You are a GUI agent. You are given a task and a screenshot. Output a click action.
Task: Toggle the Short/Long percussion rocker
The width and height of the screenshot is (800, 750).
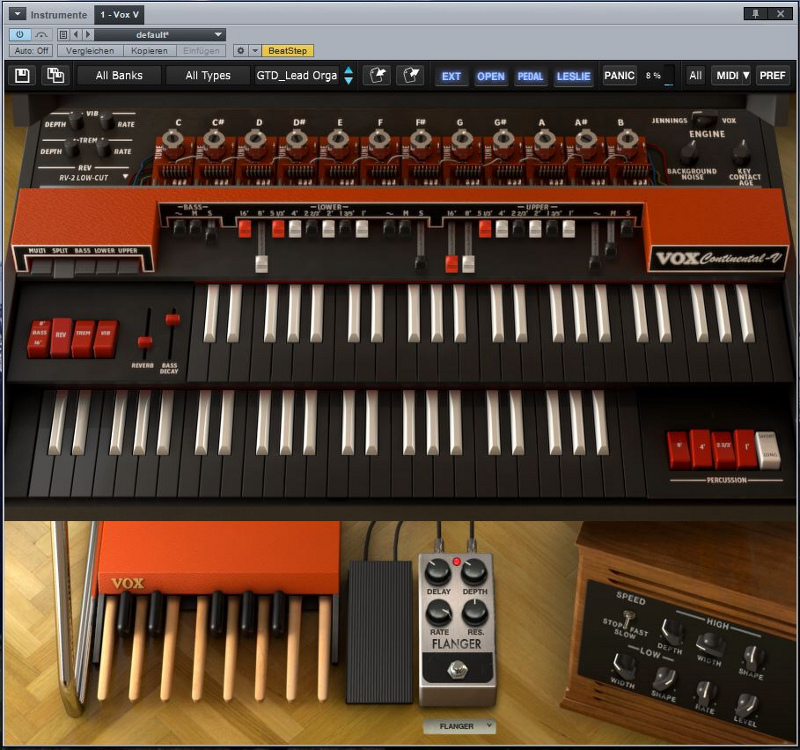(x=768, y=449)
